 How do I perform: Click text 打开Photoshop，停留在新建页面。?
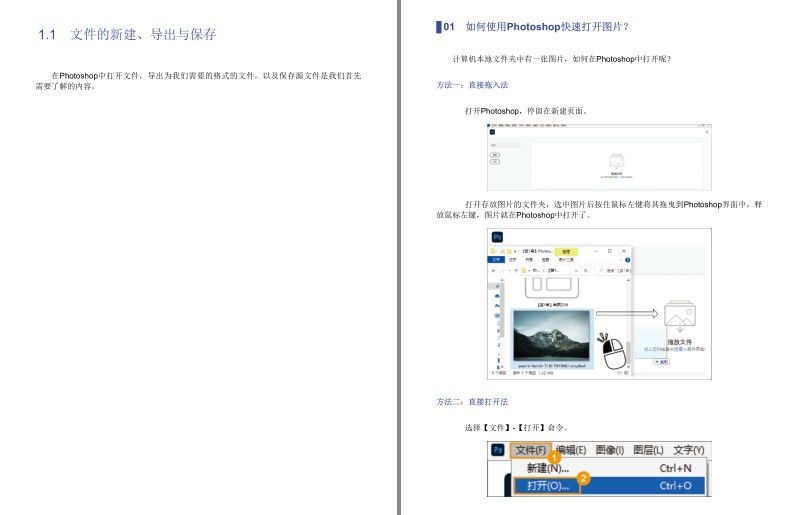click(x=526, y=111)
